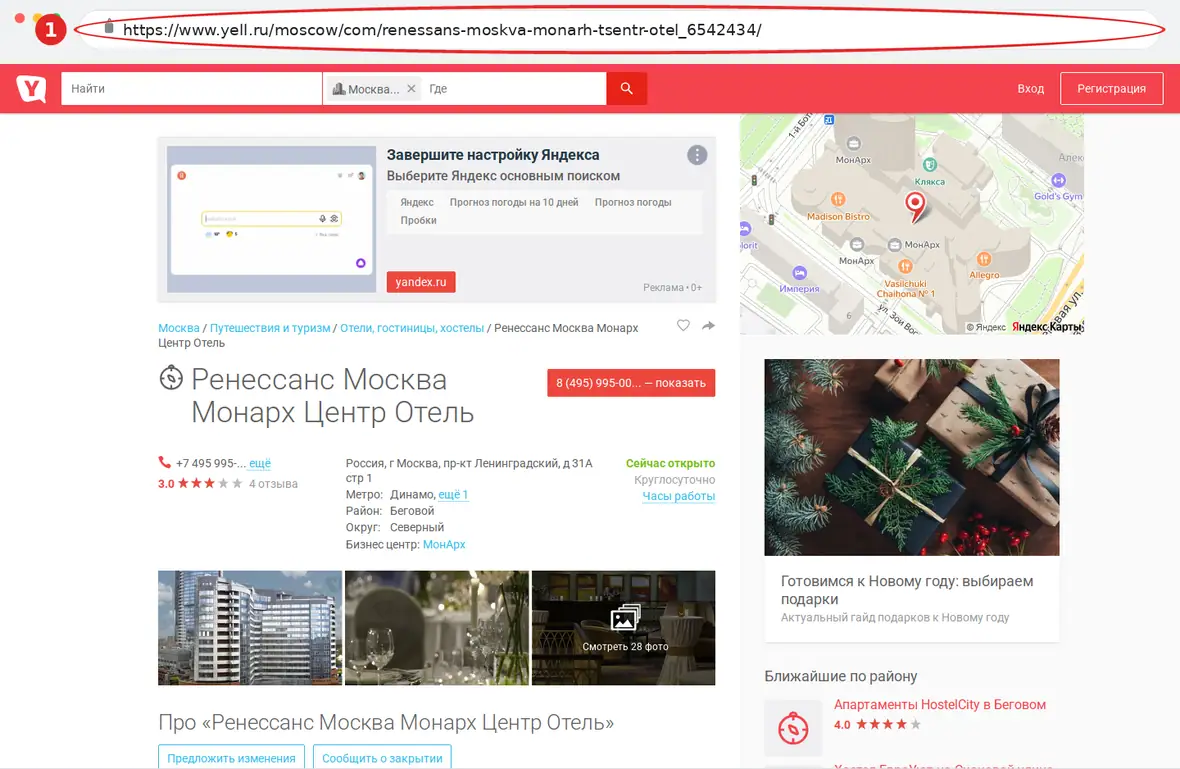Focus the Найти search field
Screen dimensions: 1180x769
point(191,89)
